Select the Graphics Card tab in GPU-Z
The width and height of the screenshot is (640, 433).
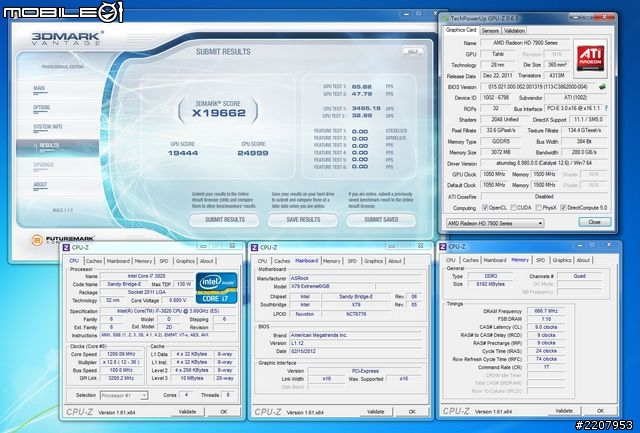point(461,30)
